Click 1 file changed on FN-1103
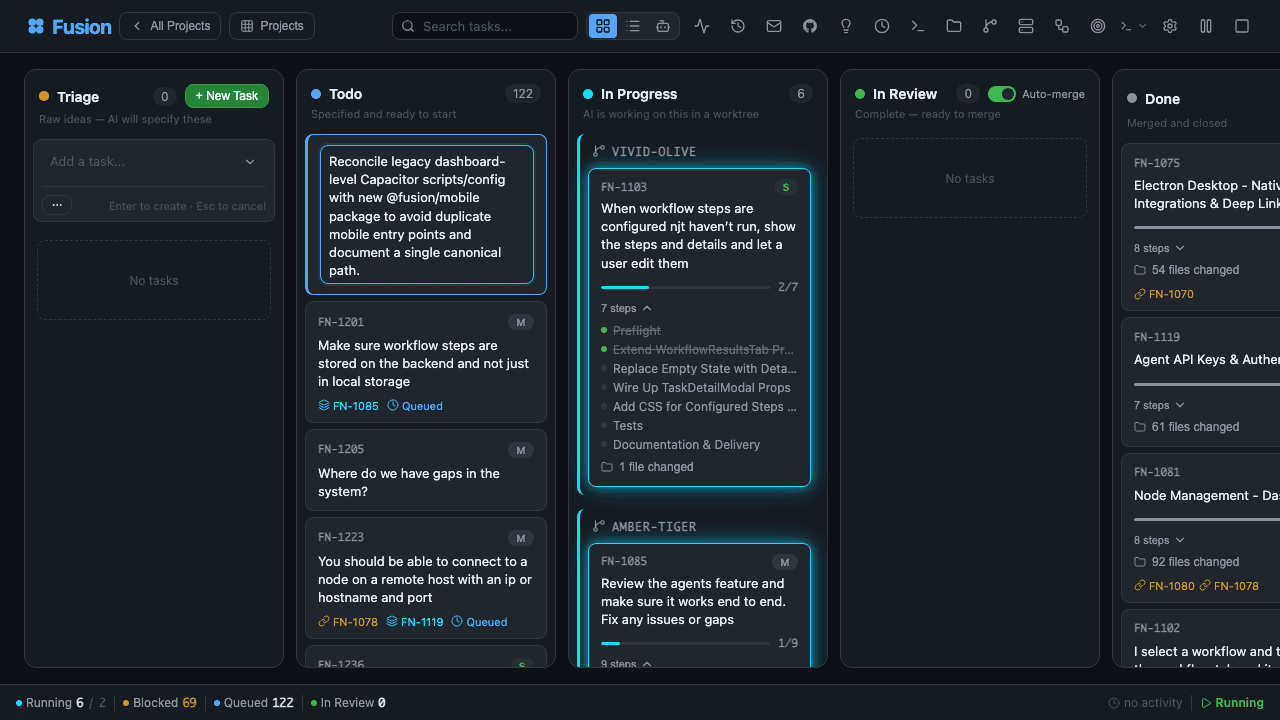1280x720 pixels. [647, 467]
